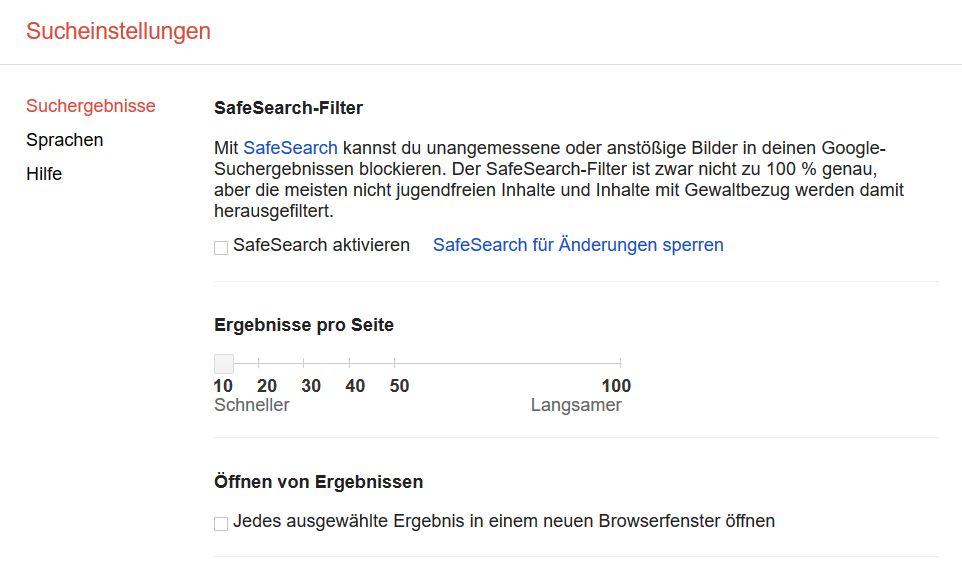Select the 50 mark on the results slider
This screenshot has height=564, width=962.
pyautogui.click(x=394, y=363)
